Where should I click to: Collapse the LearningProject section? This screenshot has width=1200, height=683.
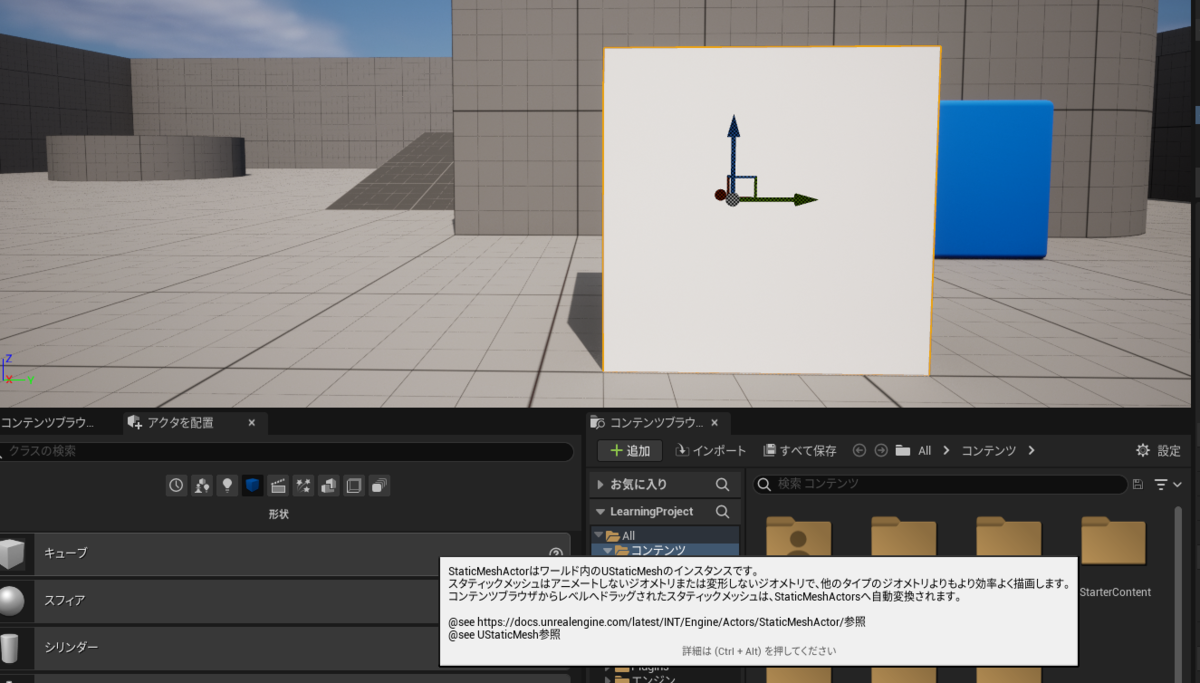click(600, 511)
